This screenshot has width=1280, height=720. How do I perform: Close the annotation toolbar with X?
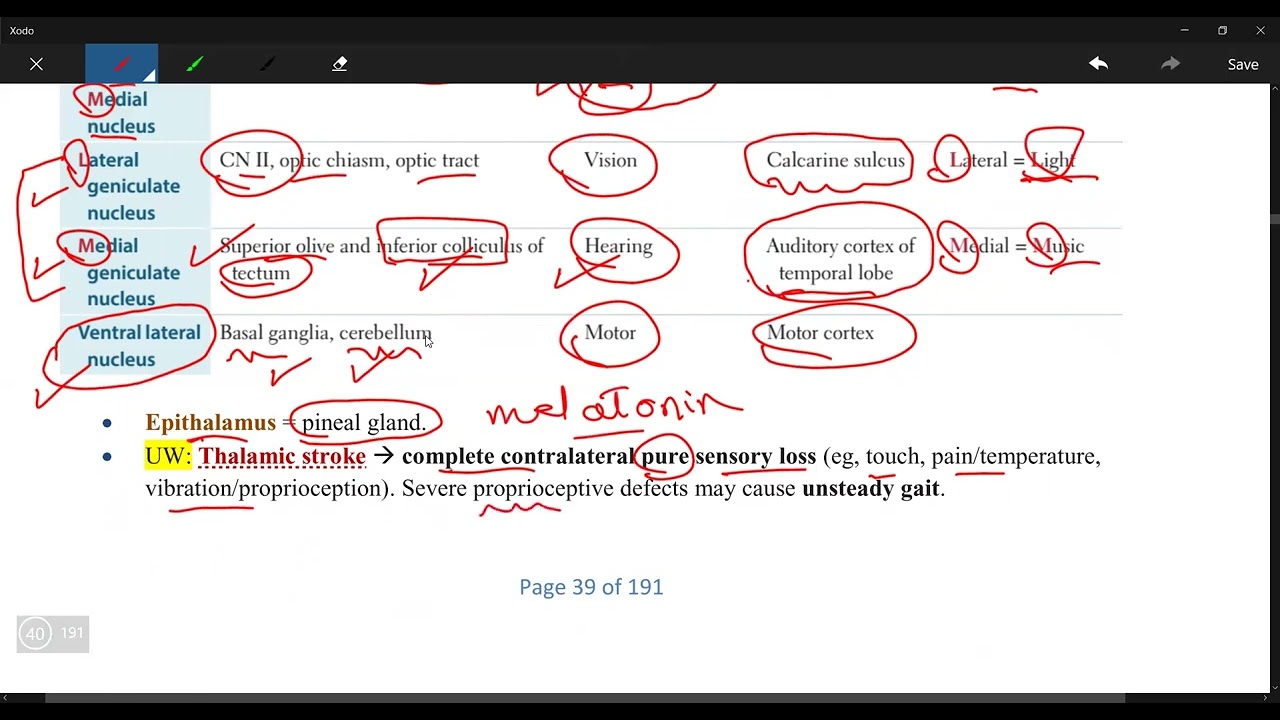(x=36, y=64)
